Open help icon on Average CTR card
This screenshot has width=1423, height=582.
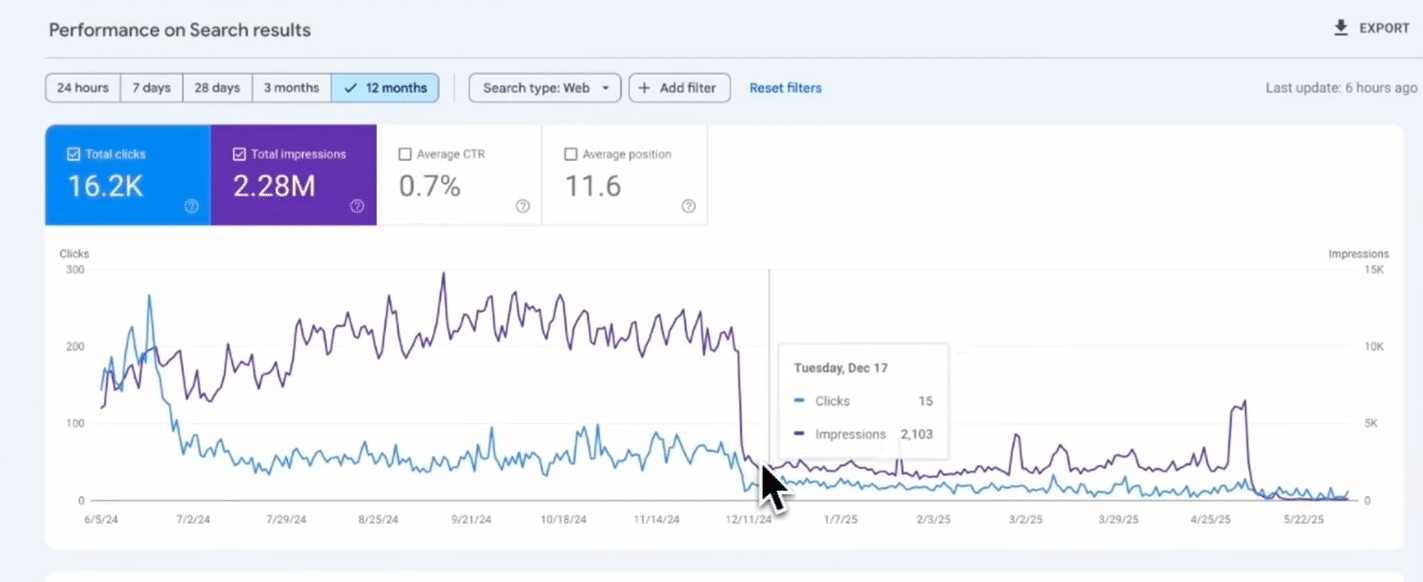pos(523,206)
